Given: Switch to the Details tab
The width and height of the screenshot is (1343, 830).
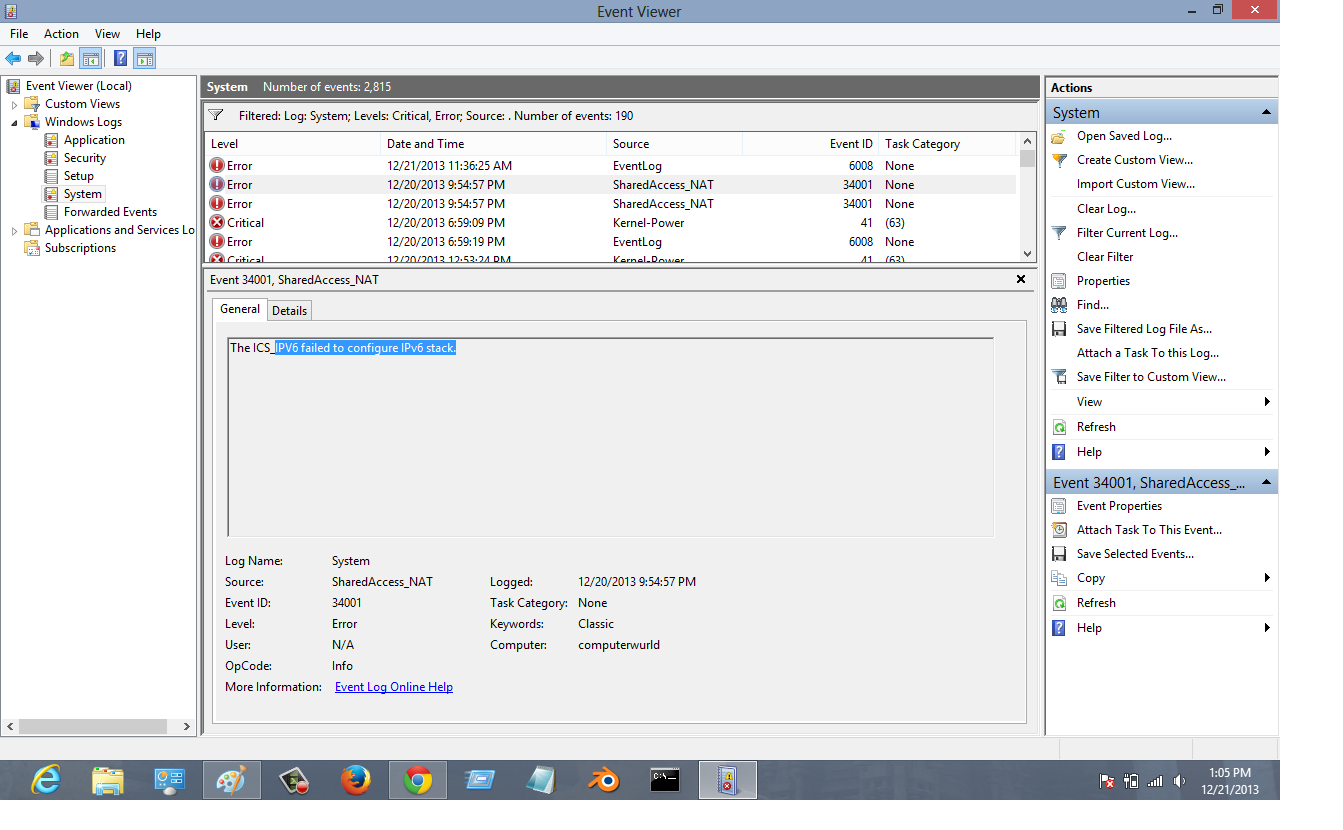Looking at the screenshot, I should [289, 310].
